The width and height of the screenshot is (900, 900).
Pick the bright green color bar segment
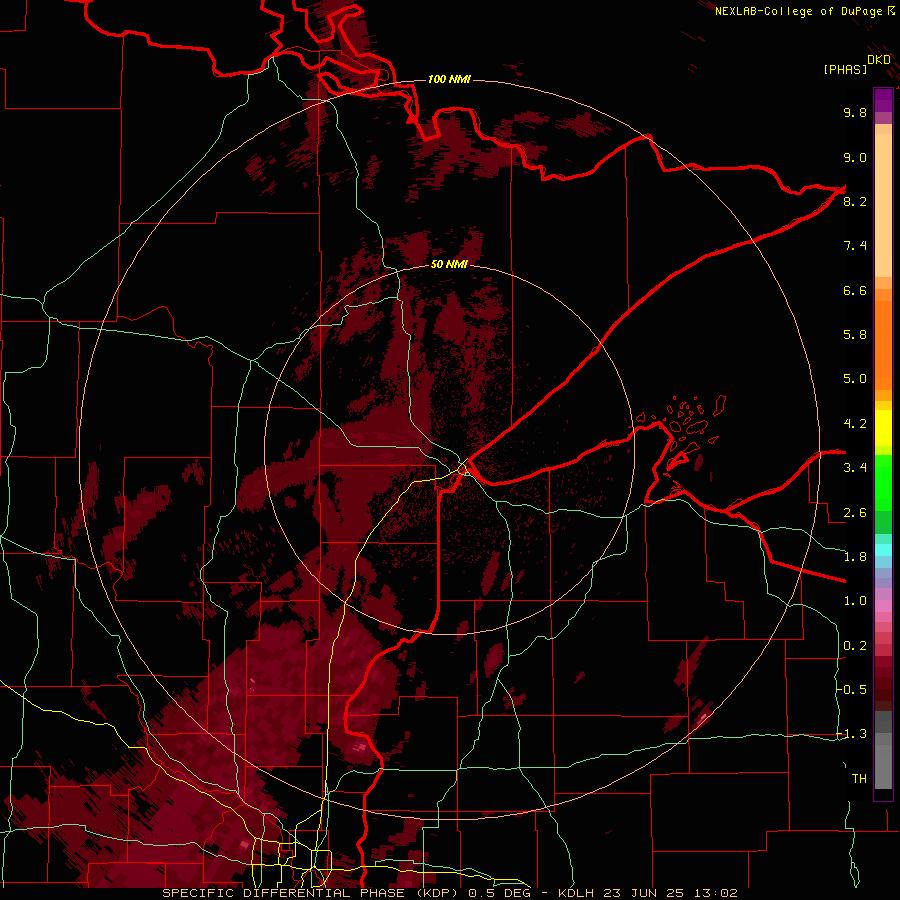pyautogui.click(x=883, y=482)
